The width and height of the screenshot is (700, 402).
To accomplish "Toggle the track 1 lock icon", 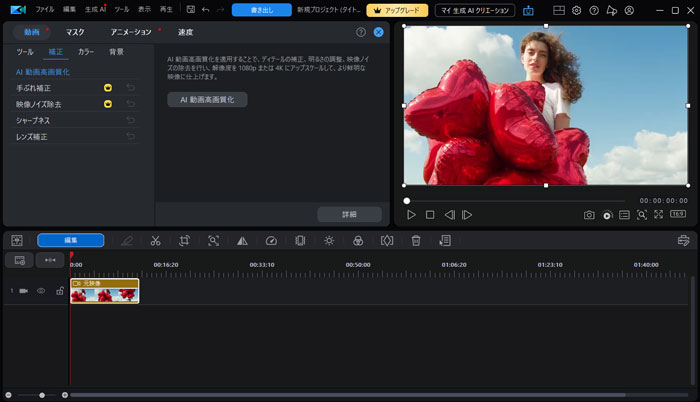I will coord(60,291).
